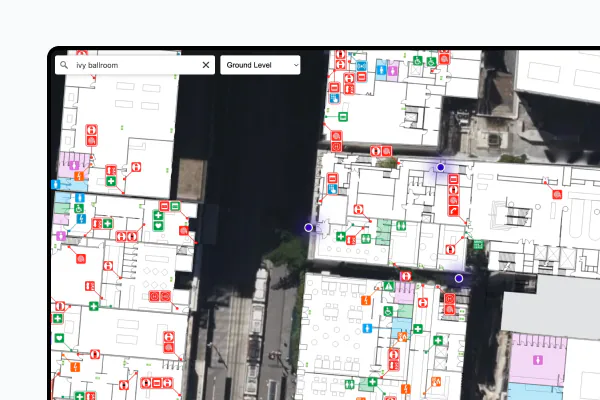Click the green cross right of the blue room
600x400 pixels.
[x=418, y=328]
